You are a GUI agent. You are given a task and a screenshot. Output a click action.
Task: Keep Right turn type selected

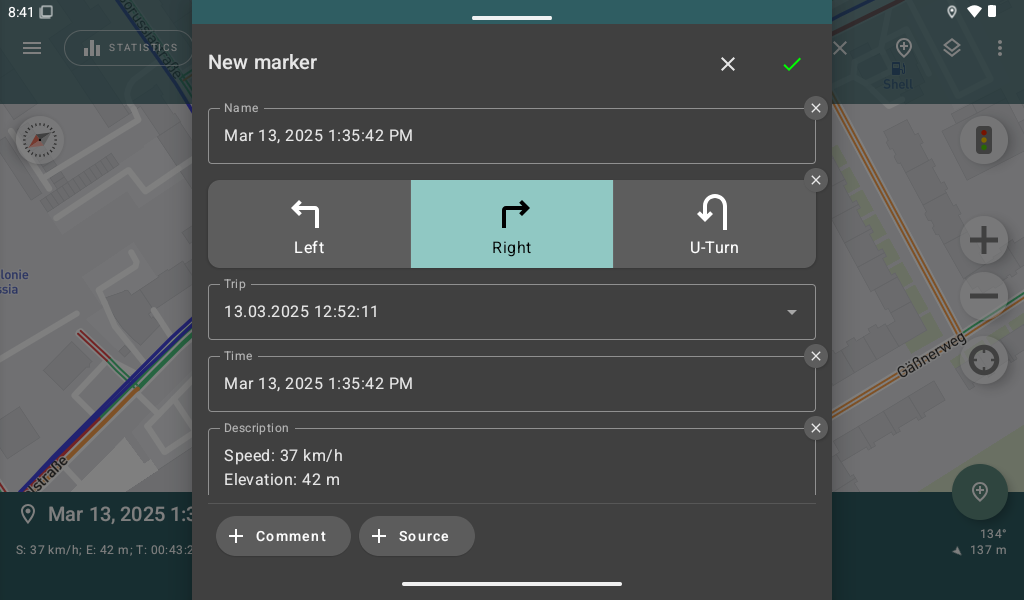coord(512,224)
